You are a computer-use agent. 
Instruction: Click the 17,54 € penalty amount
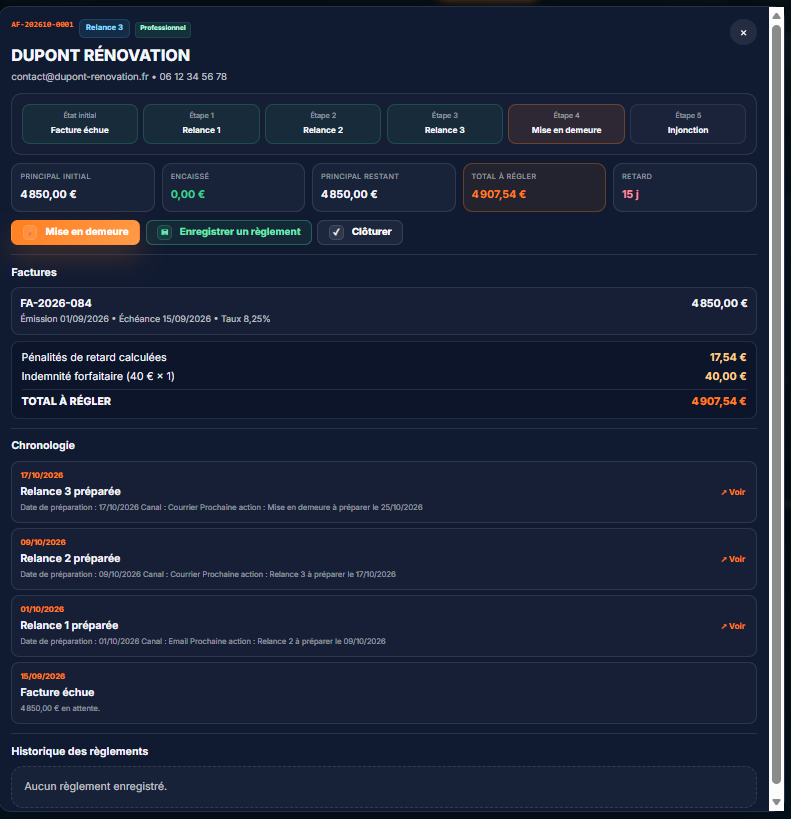click(x=728, y=357)
